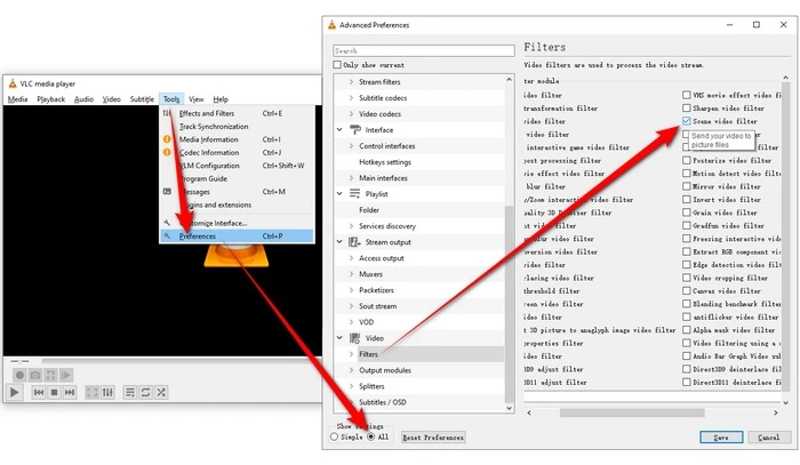This screenshot has width=800, height=465.
Task: Click the Previous media icon
Action: tap(39, 392)
